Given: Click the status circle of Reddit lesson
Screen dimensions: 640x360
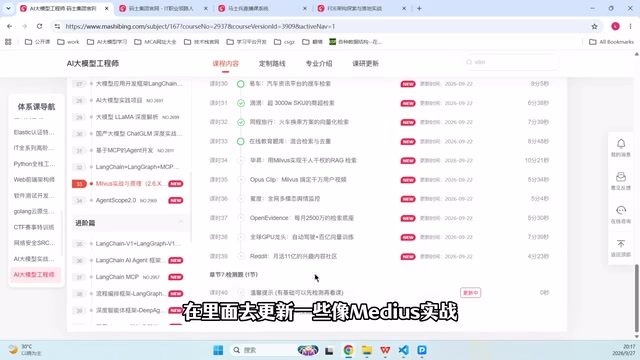Looking at the screenshot, I should tap(241, 256).
